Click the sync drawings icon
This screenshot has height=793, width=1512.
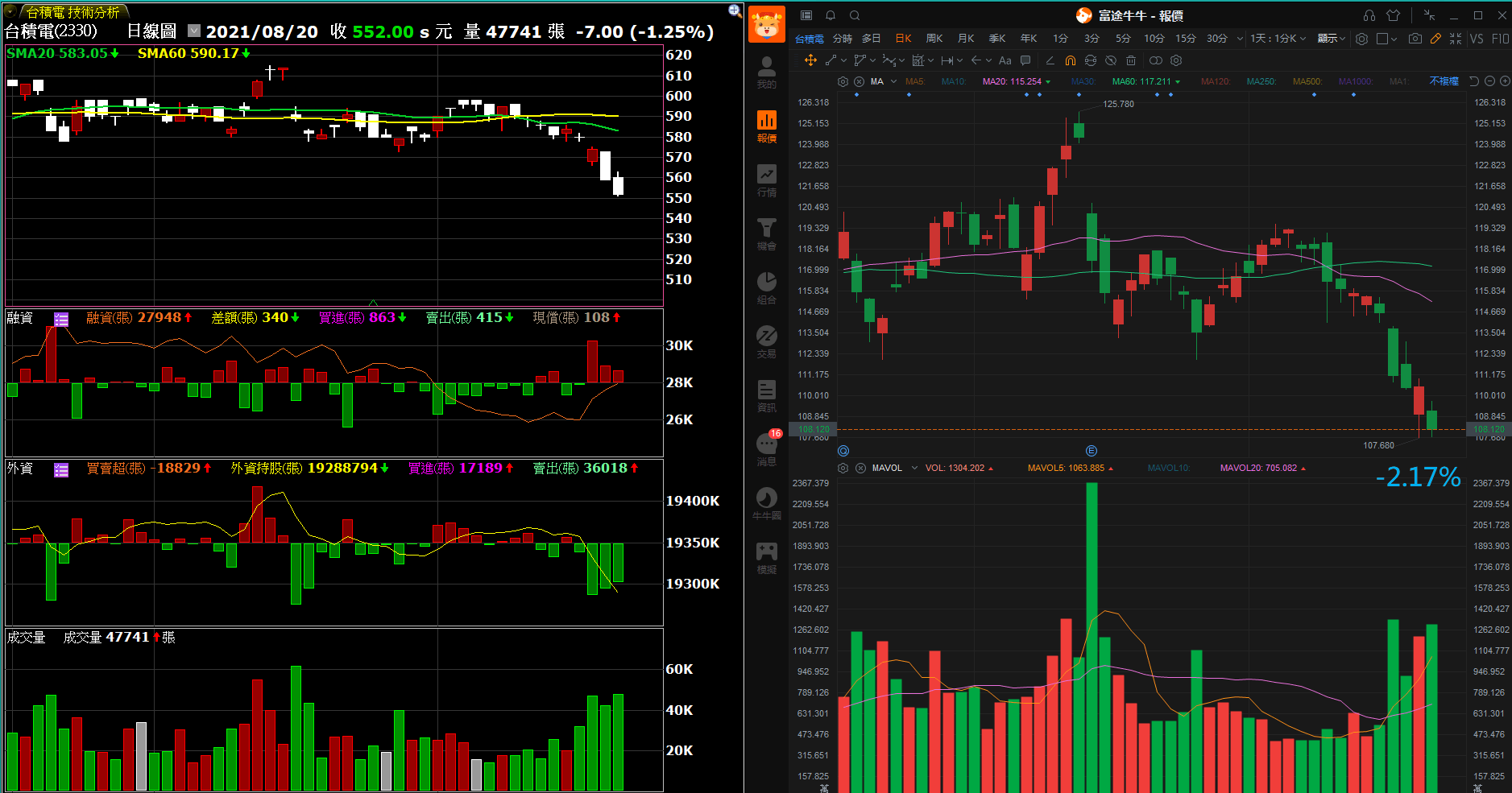coord(1091,60)
